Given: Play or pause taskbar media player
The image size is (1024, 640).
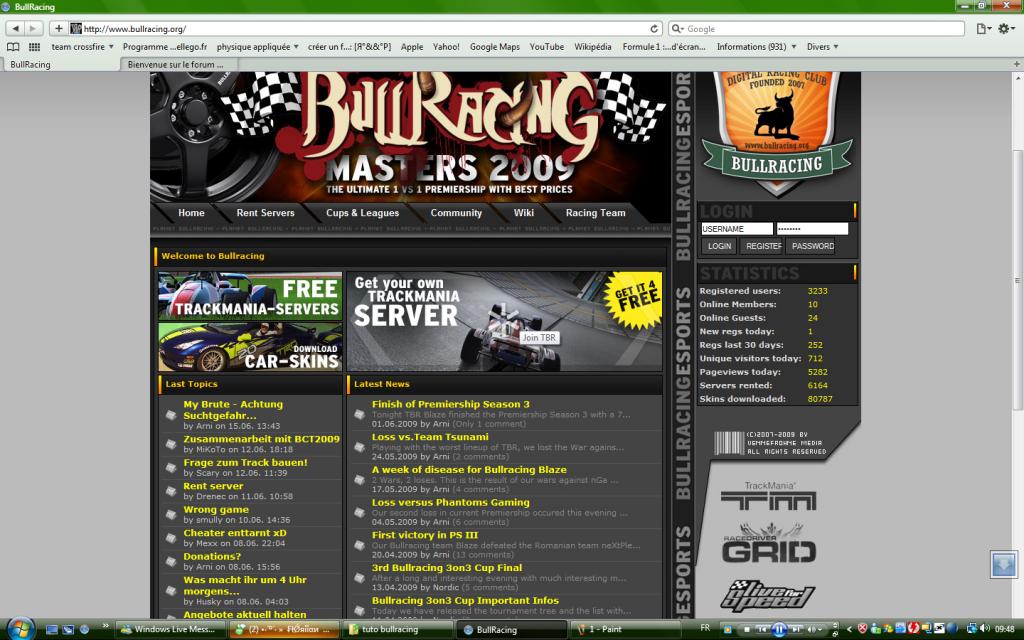Looking at the screenshot, I should 778,630.
